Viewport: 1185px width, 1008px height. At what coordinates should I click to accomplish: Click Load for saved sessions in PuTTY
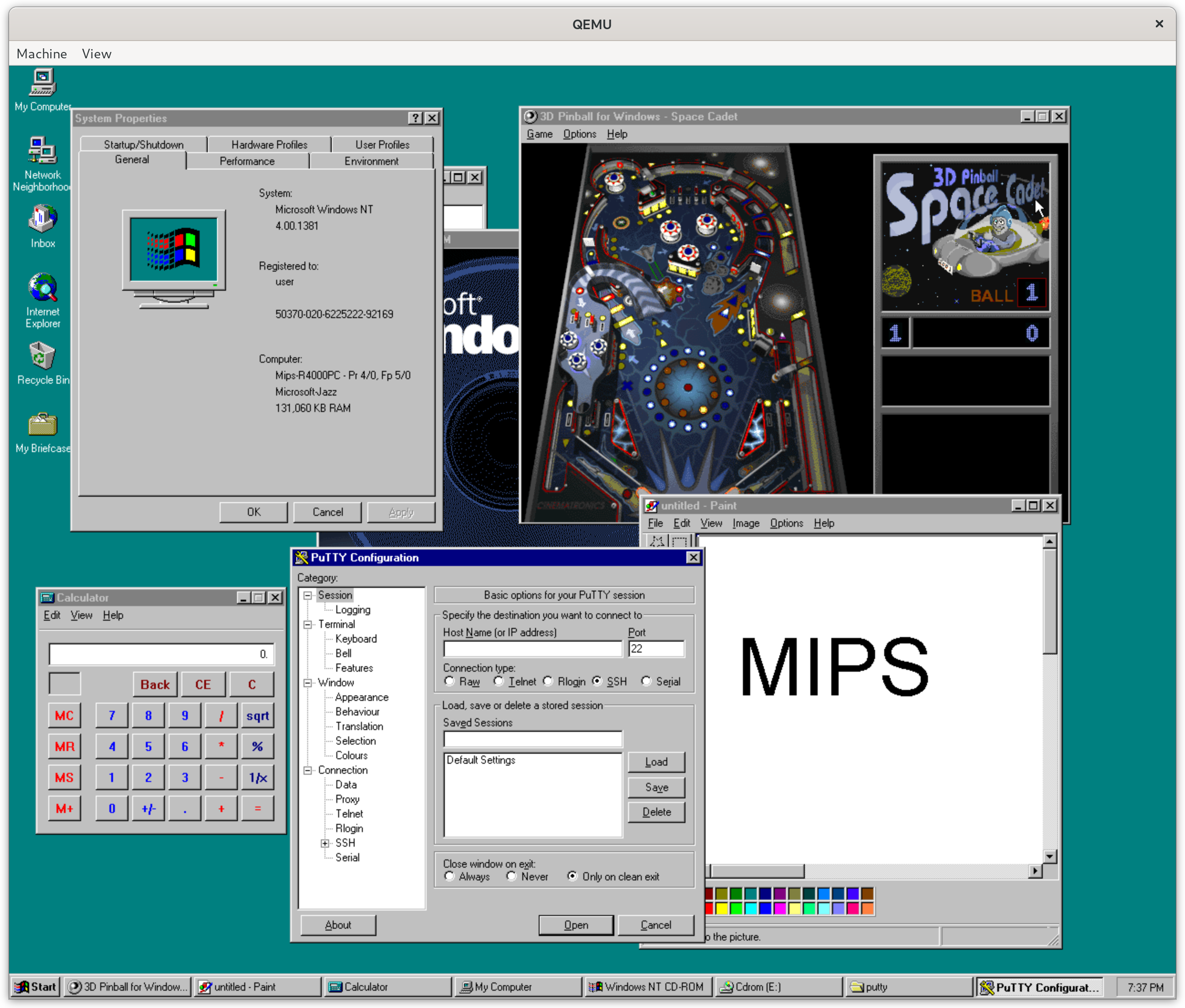click(x=656, y=762)
